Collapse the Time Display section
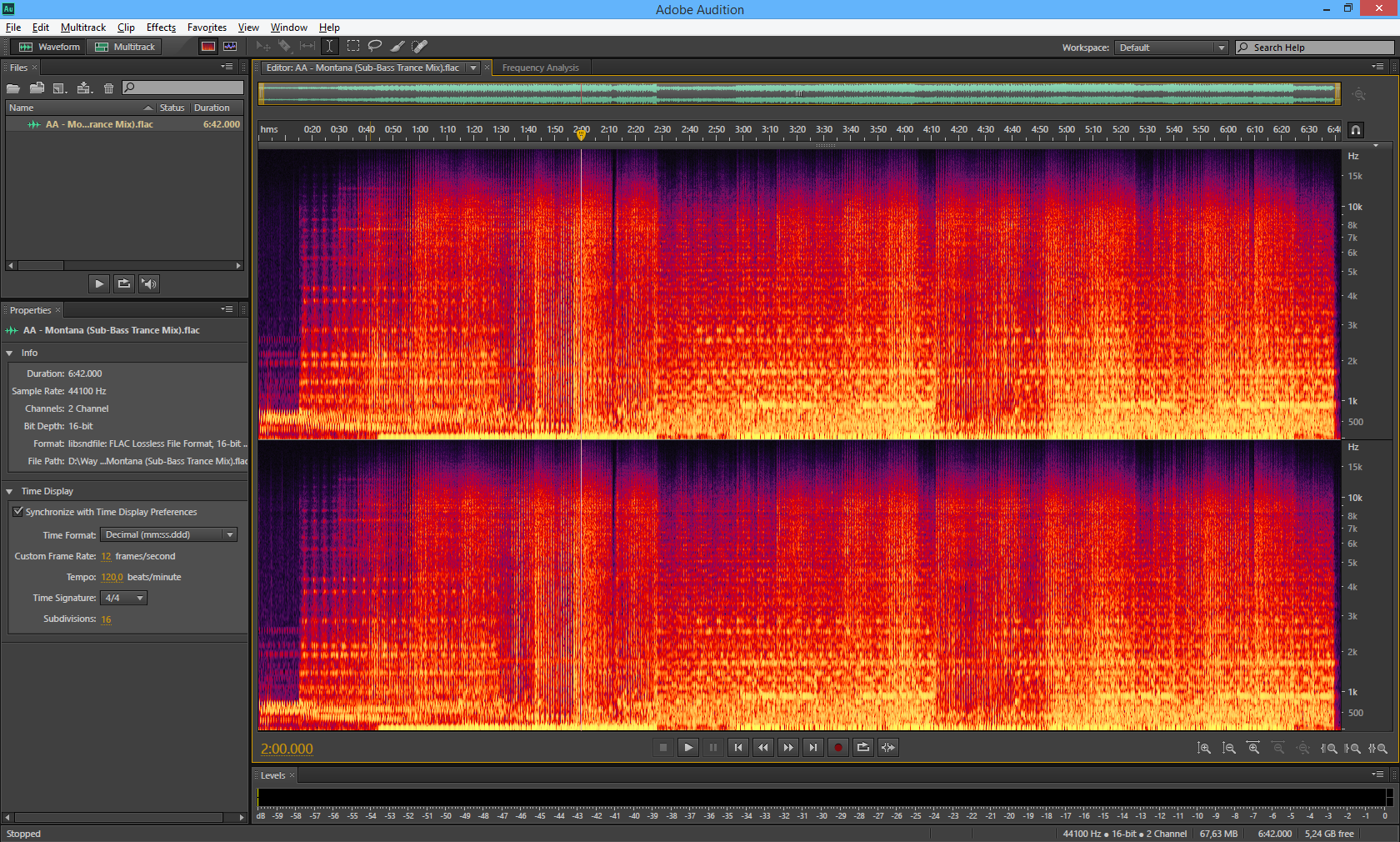The image size is (1400, 842). pos(9,491)
